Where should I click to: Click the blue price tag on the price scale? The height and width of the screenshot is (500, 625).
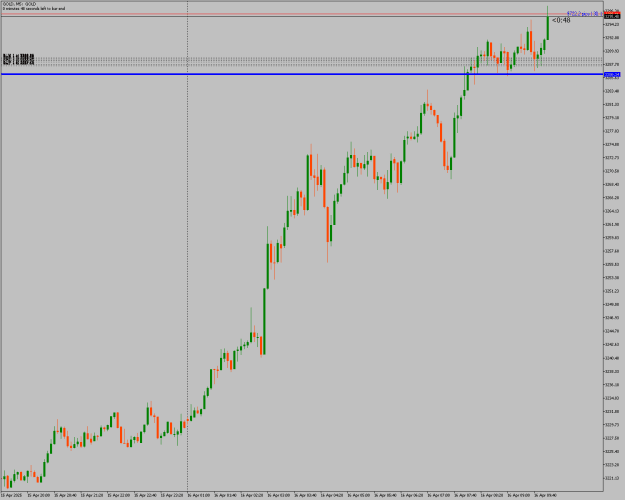pyautogui.click(x=612, y=75)
